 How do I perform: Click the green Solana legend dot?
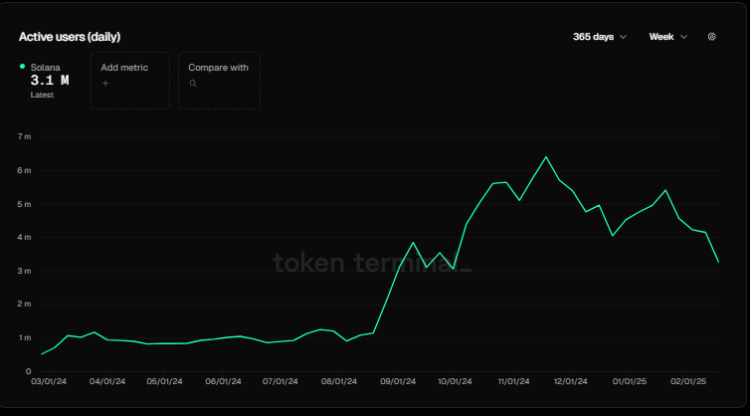22,66
